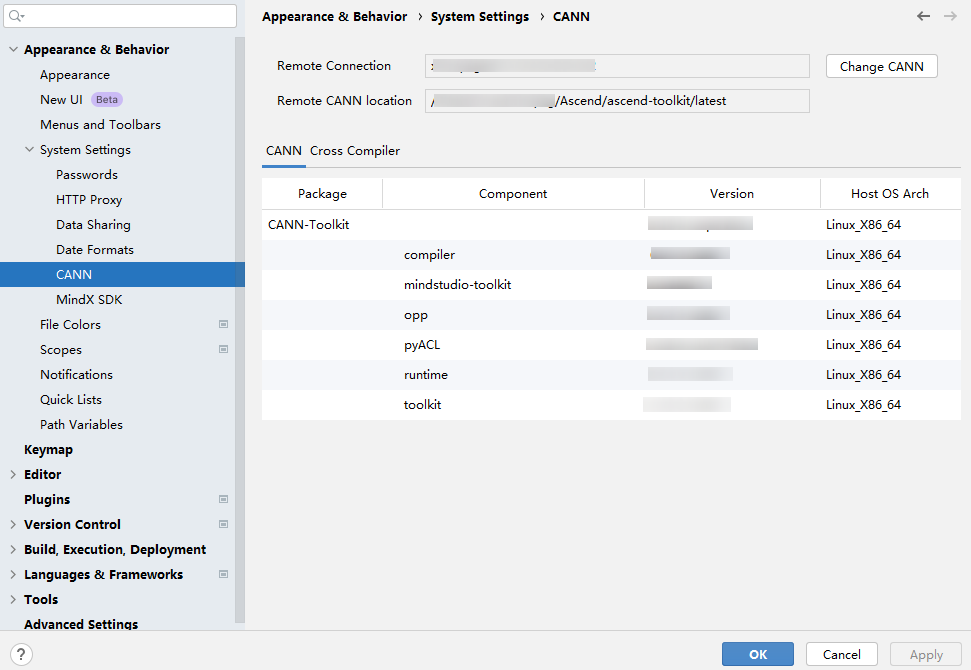This screenshot has height=670, width=971.
Task: Select File Colors in the tree
Action: pyautogui.click(x=70, y=324)
